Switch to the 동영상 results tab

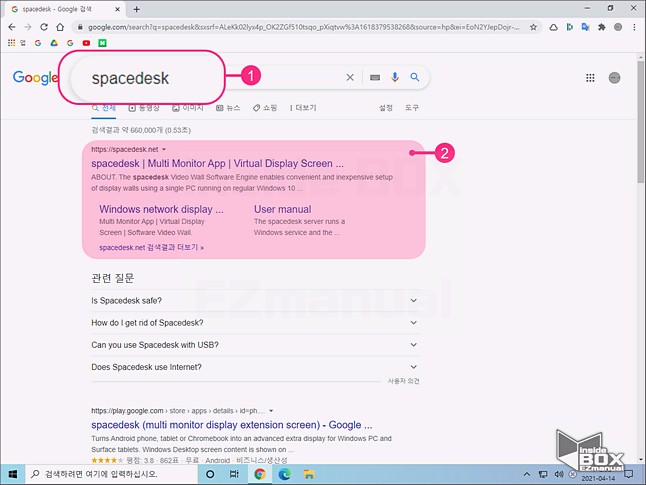click(144, 108)
